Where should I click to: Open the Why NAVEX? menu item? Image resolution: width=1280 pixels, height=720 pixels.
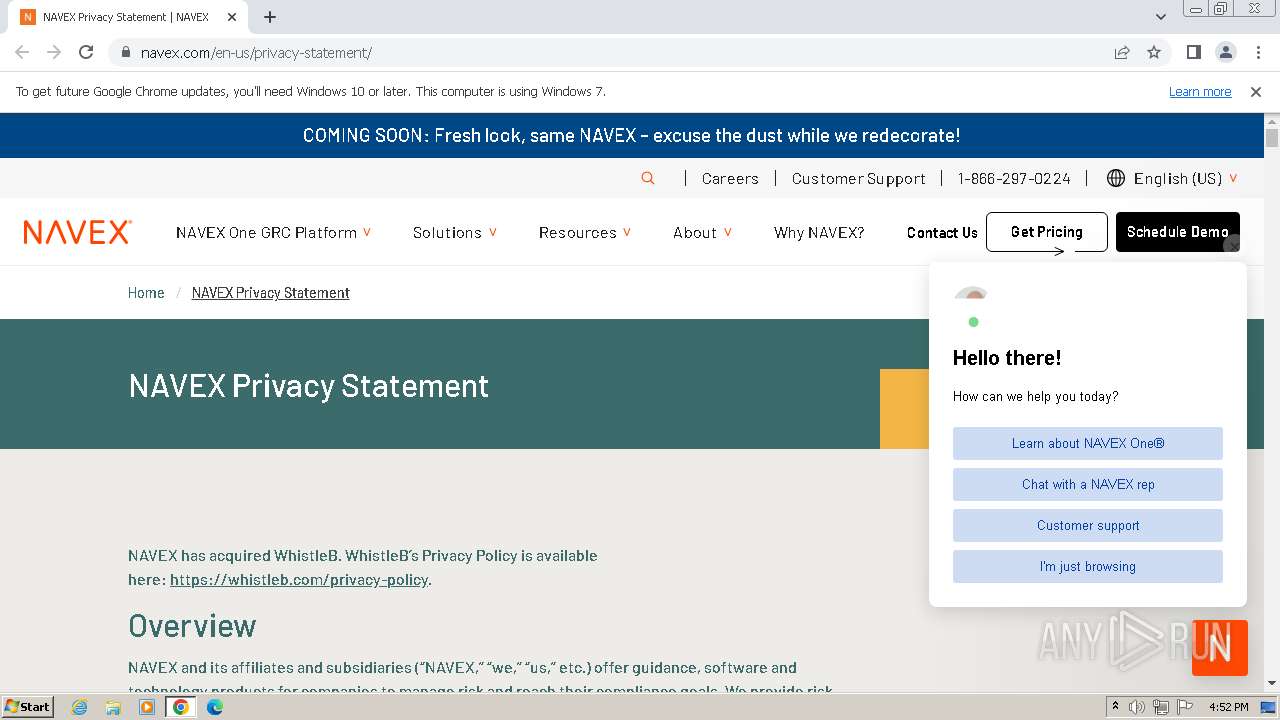click(819, 232)
